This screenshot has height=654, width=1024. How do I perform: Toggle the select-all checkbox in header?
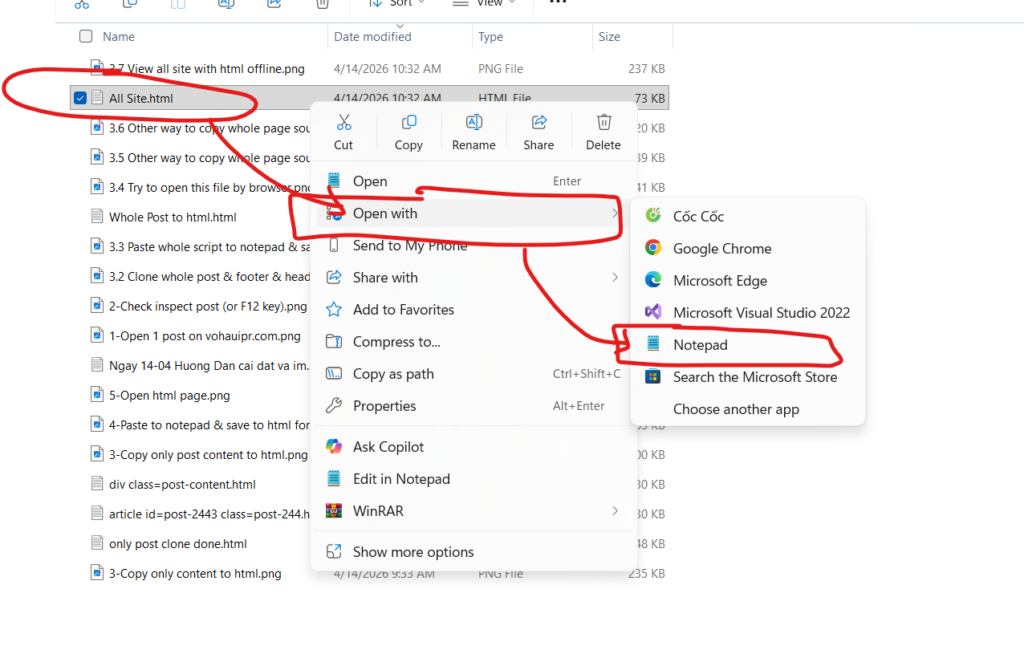[86, 37]
